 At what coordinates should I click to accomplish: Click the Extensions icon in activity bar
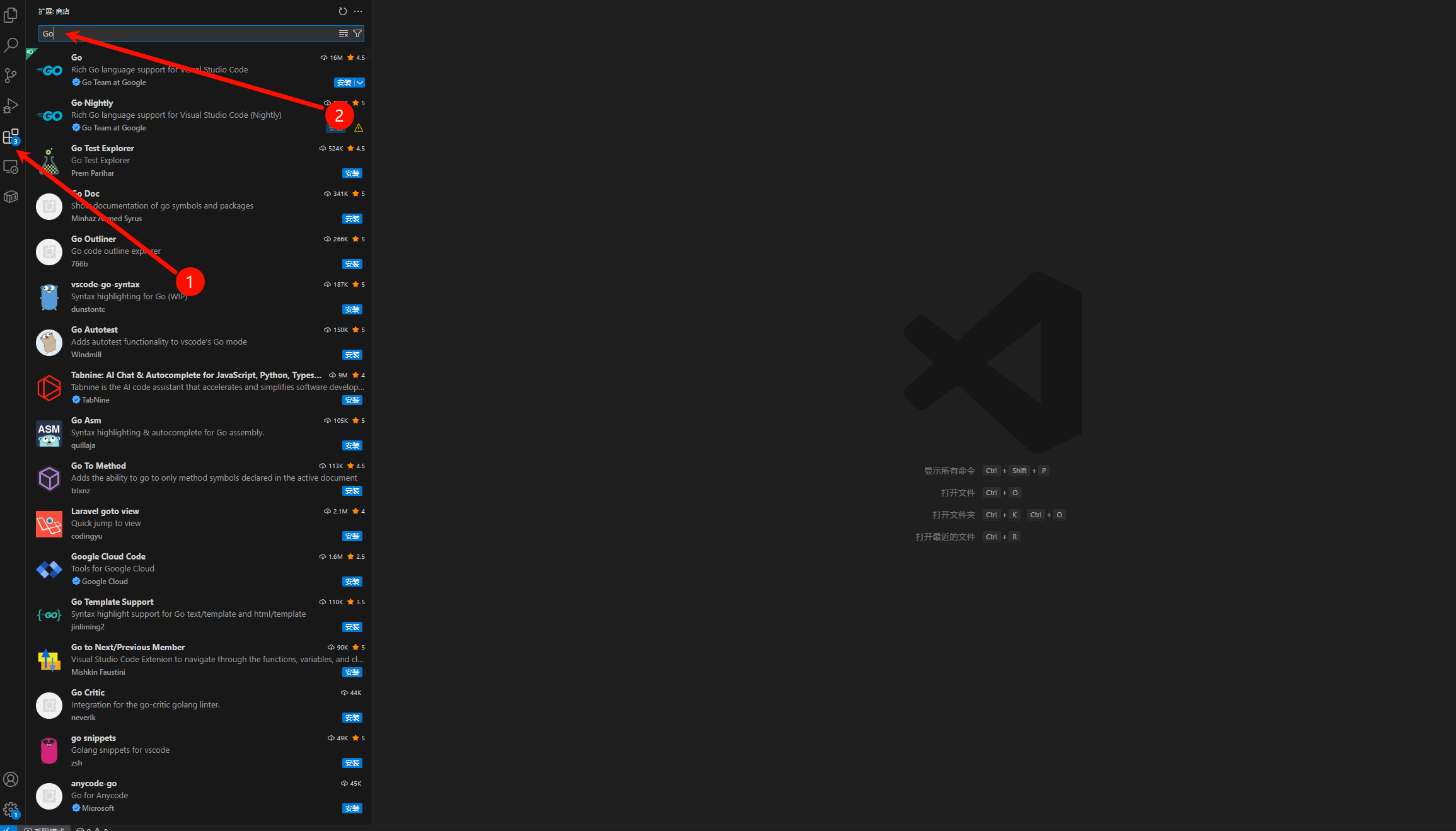pos(11,136)
